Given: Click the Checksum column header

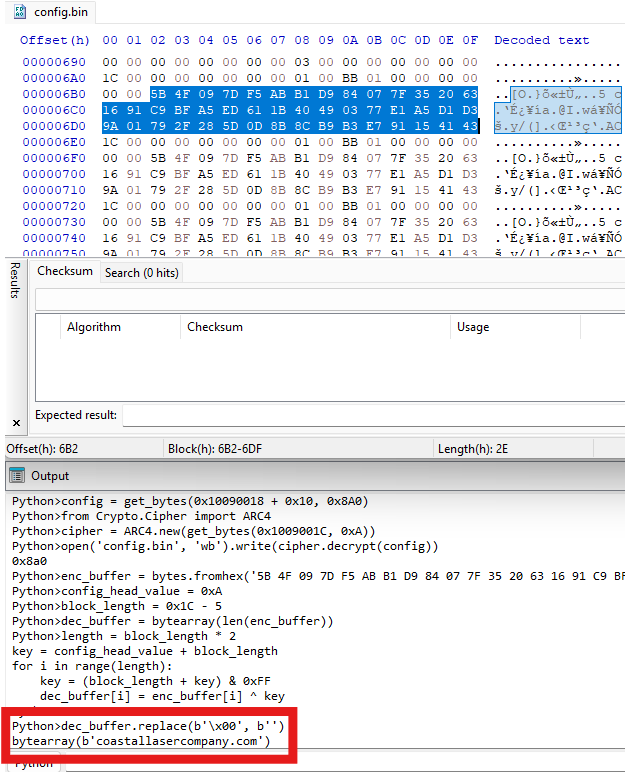Looking at the screenshot, I should point(215,327).
